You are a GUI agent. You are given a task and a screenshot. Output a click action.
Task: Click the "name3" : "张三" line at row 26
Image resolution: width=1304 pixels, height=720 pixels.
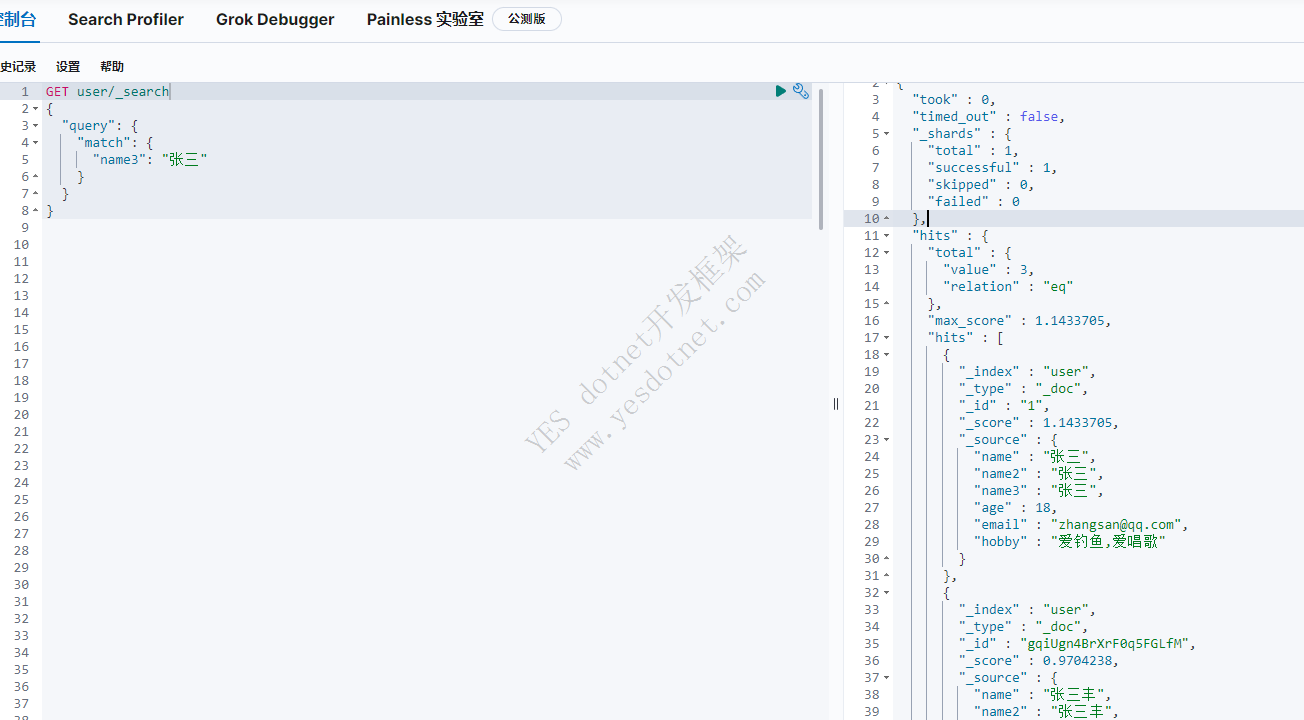coord(1039,490)
